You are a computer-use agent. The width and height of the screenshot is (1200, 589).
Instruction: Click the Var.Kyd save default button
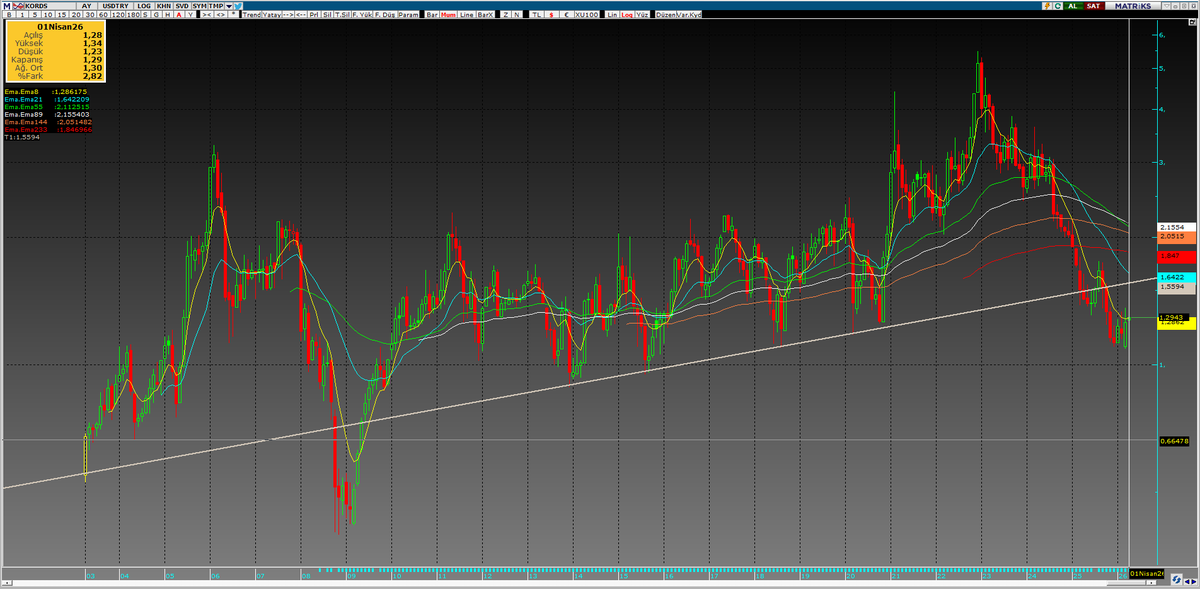(689, 15)
